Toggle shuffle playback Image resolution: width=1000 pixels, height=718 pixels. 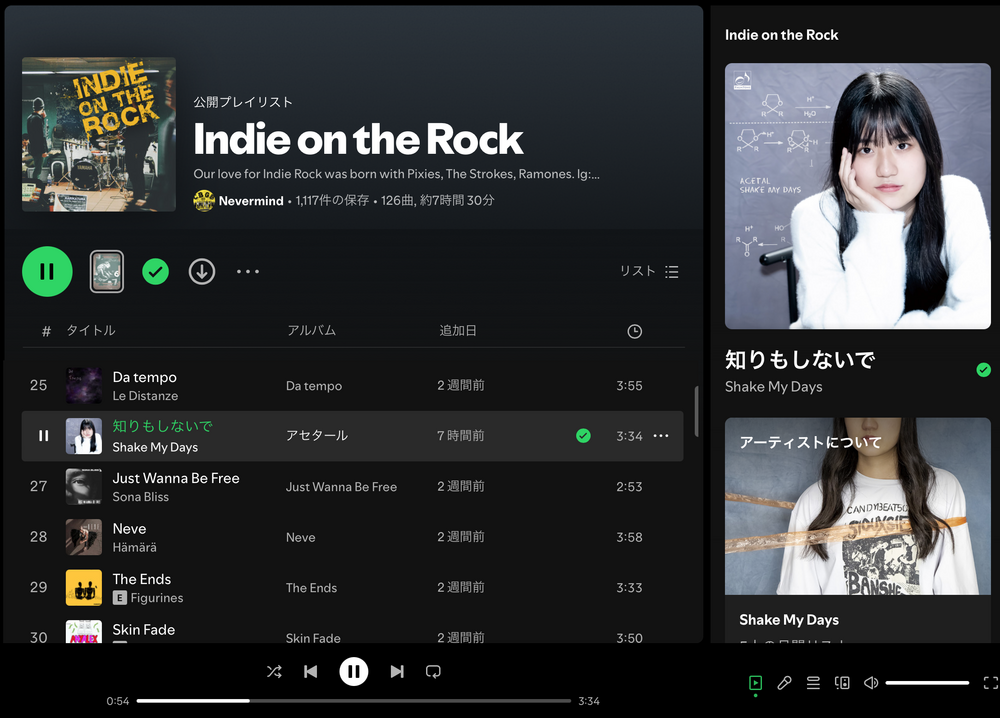[274, 671]
